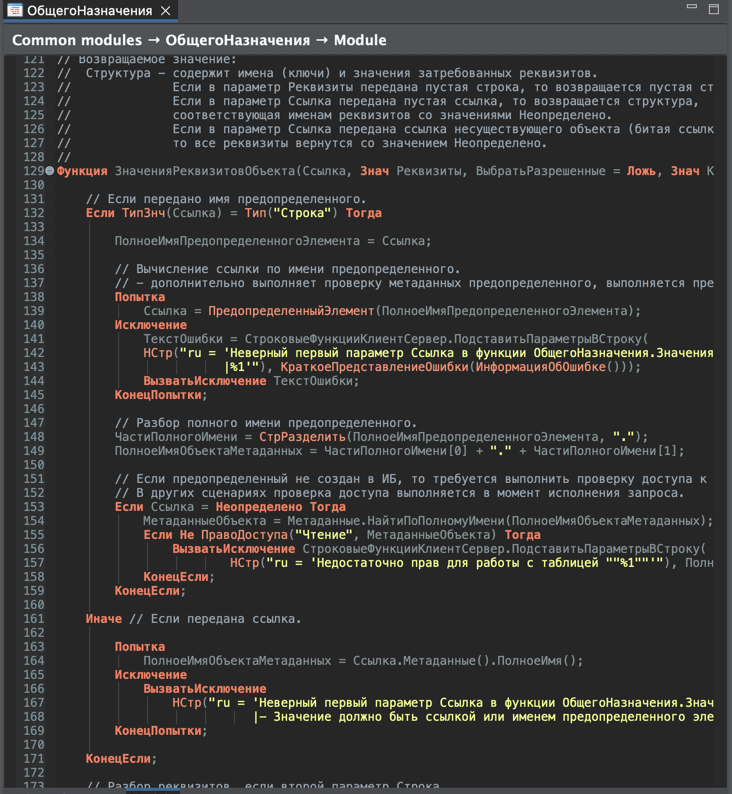
Task: Click comment 'Если передано имя предопределенного' on line 131
Action: click(226, 199)
